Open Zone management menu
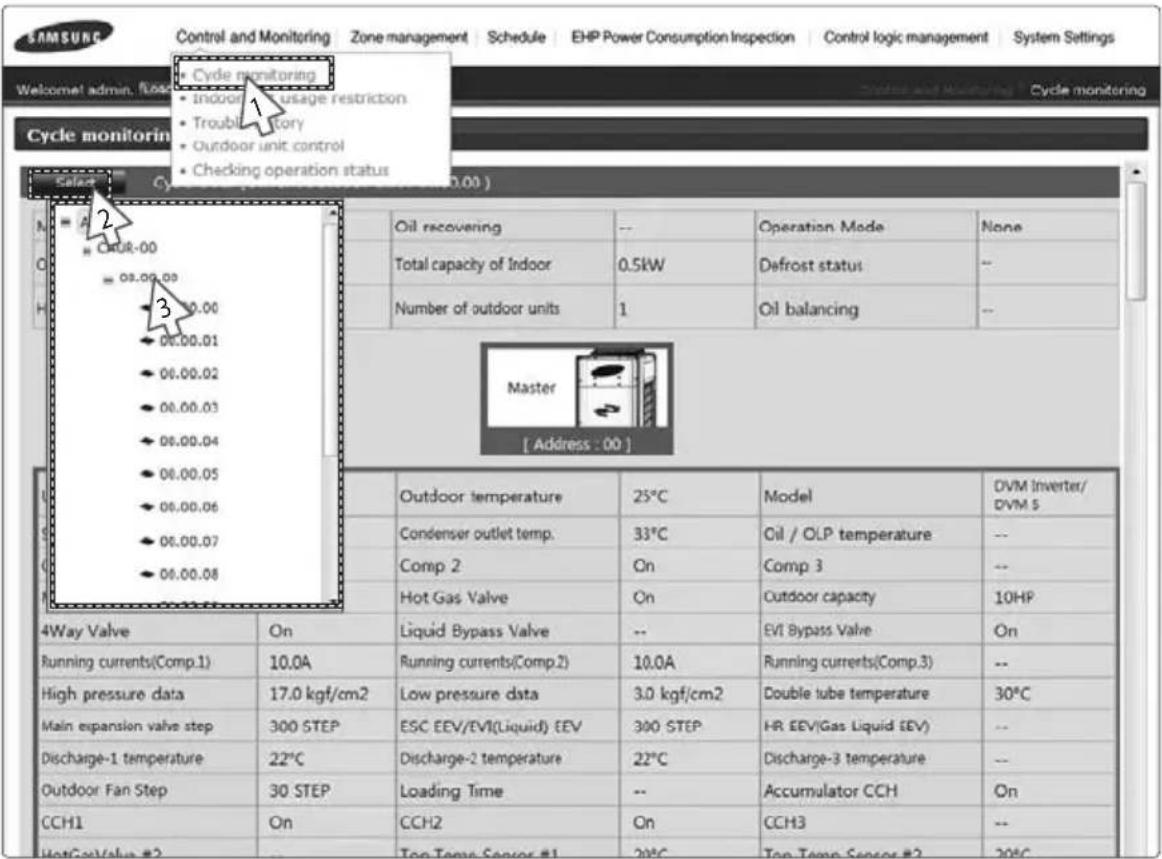 pos(408,37)
